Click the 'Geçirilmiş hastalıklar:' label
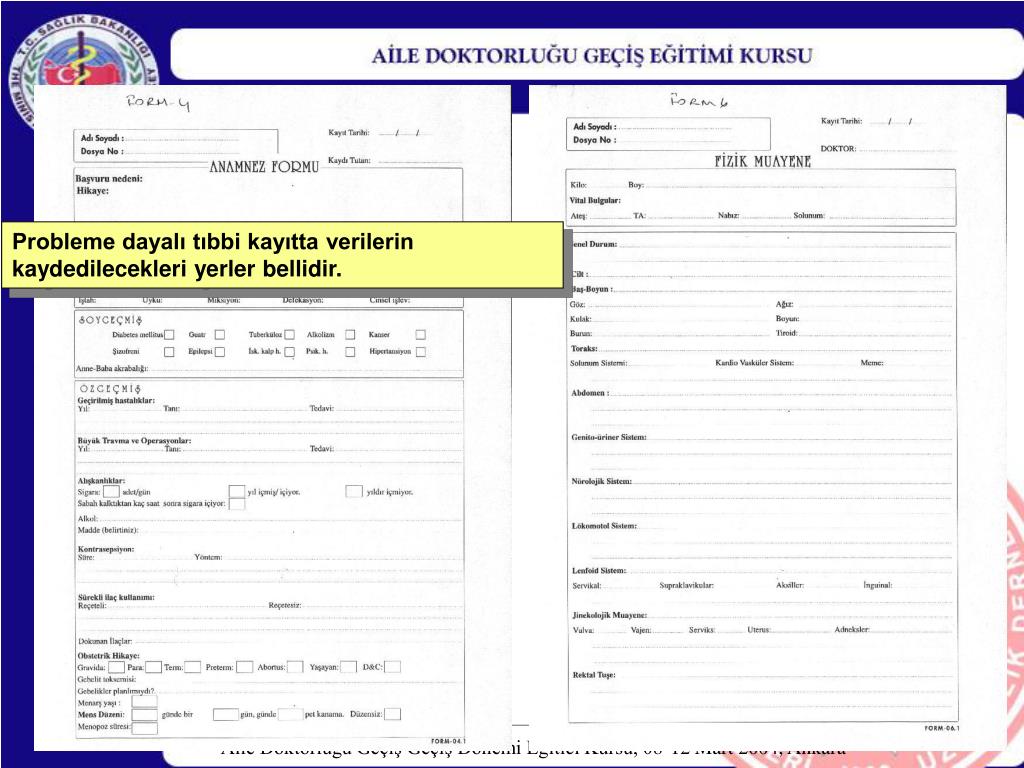 point(116,400)
